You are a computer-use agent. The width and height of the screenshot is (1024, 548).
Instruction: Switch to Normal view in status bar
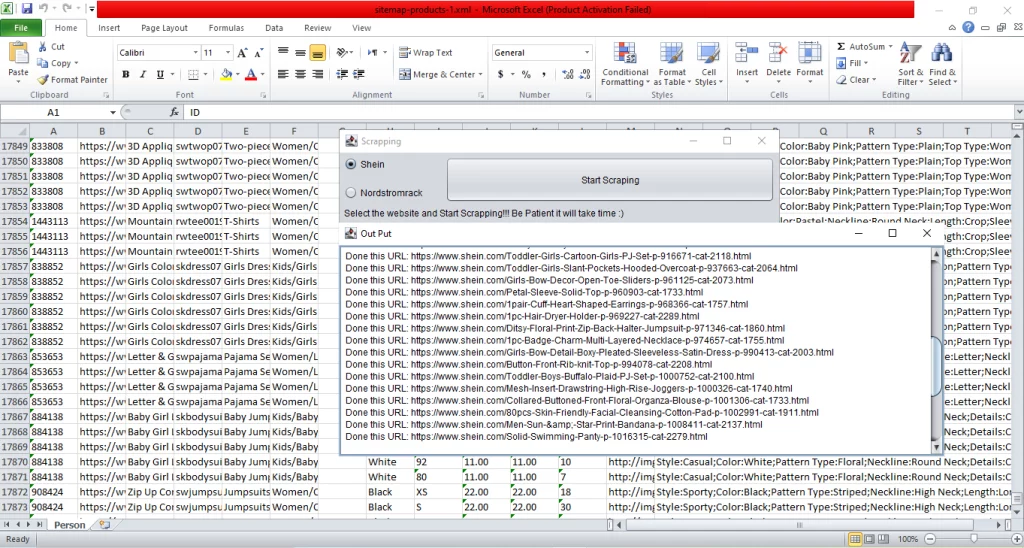click(855, 540)
